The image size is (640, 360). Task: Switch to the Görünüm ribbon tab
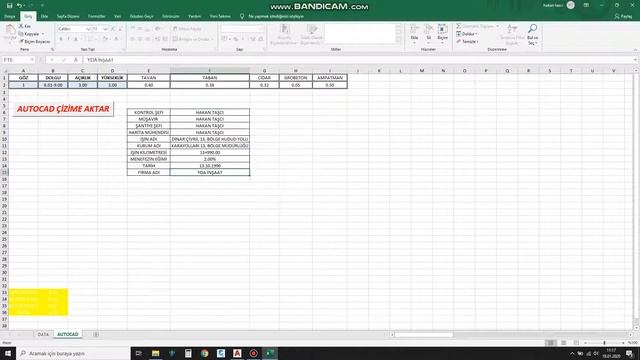click(x=171, y=16)
